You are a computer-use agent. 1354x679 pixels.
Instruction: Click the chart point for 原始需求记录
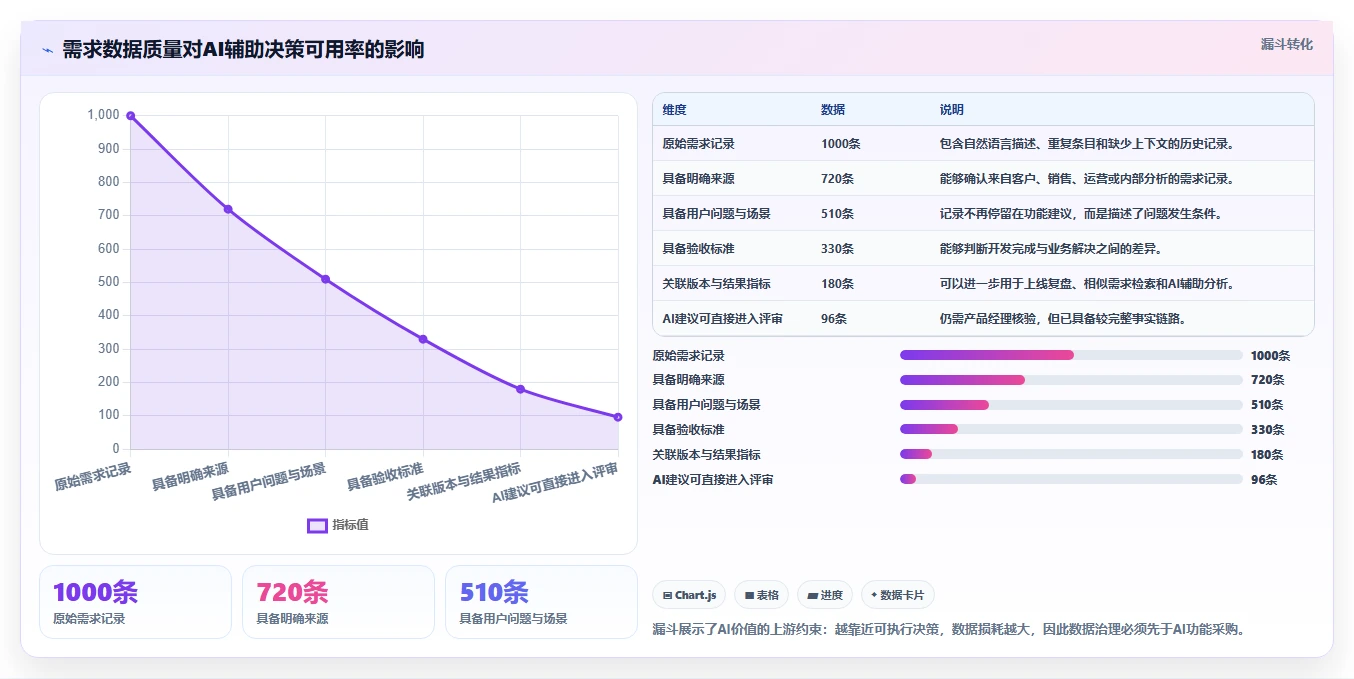point(131,116)
